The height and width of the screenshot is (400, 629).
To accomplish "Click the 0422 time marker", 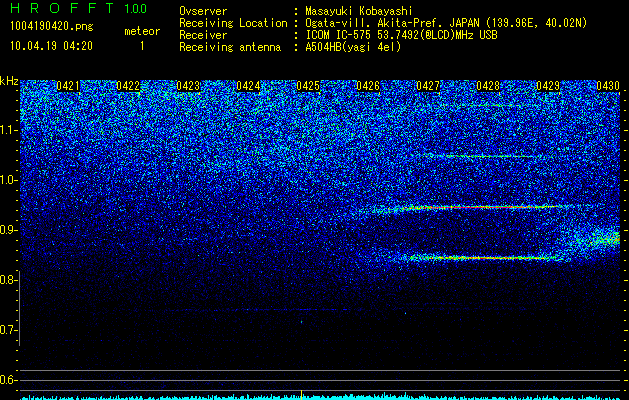I will 128,86.
